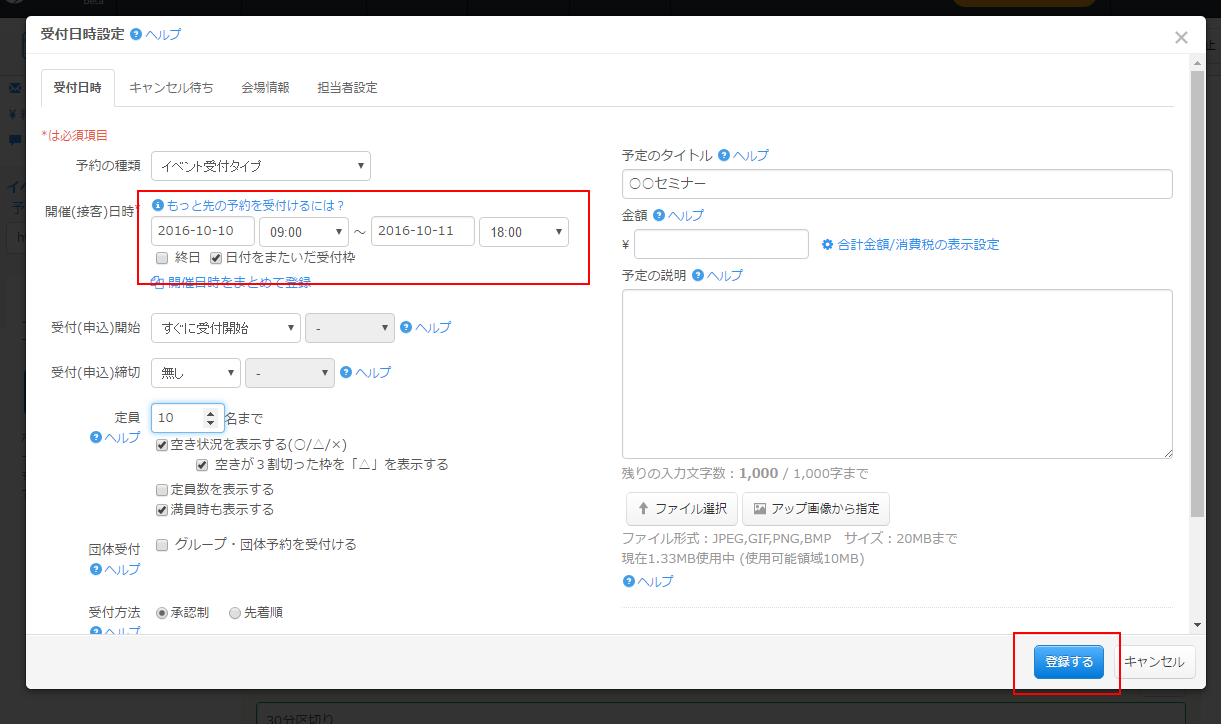Click the help icon under 団体受付 label
This screenshot has height=724, width=1221.
pyautogui.click(x=96, y=569)
